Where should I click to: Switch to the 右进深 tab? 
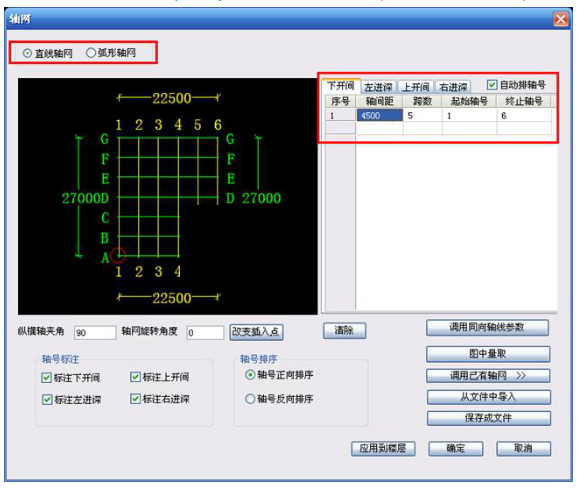point(453,87)
